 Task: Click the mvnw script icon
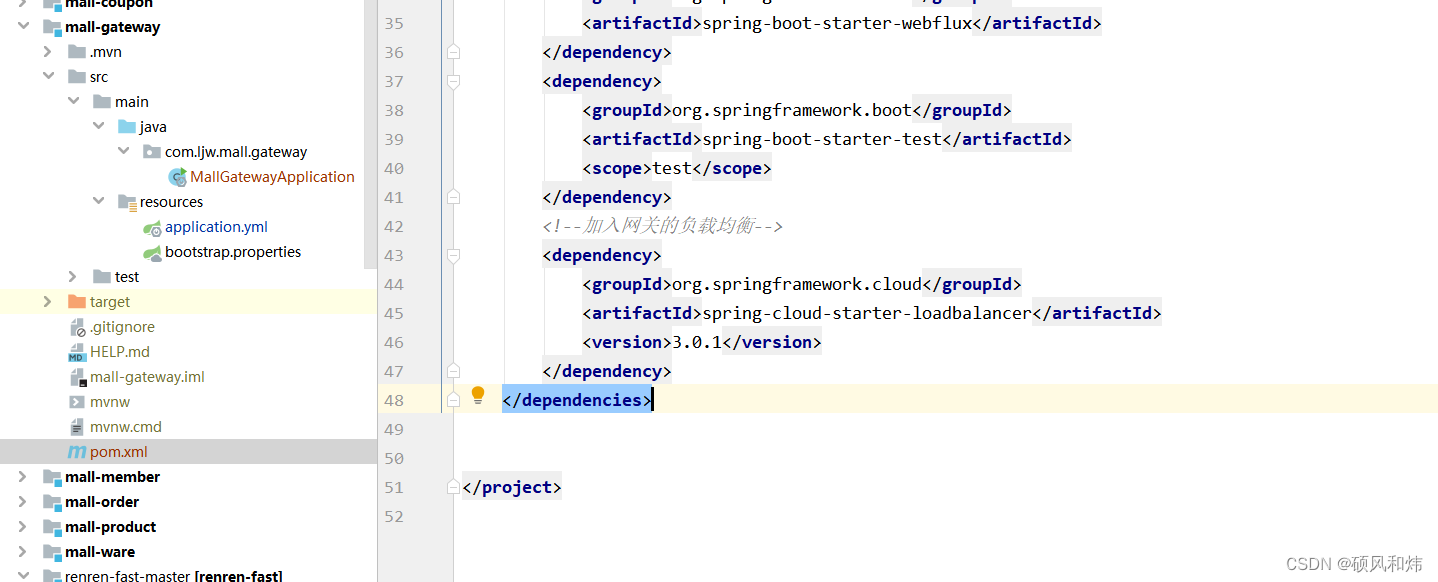76,402
